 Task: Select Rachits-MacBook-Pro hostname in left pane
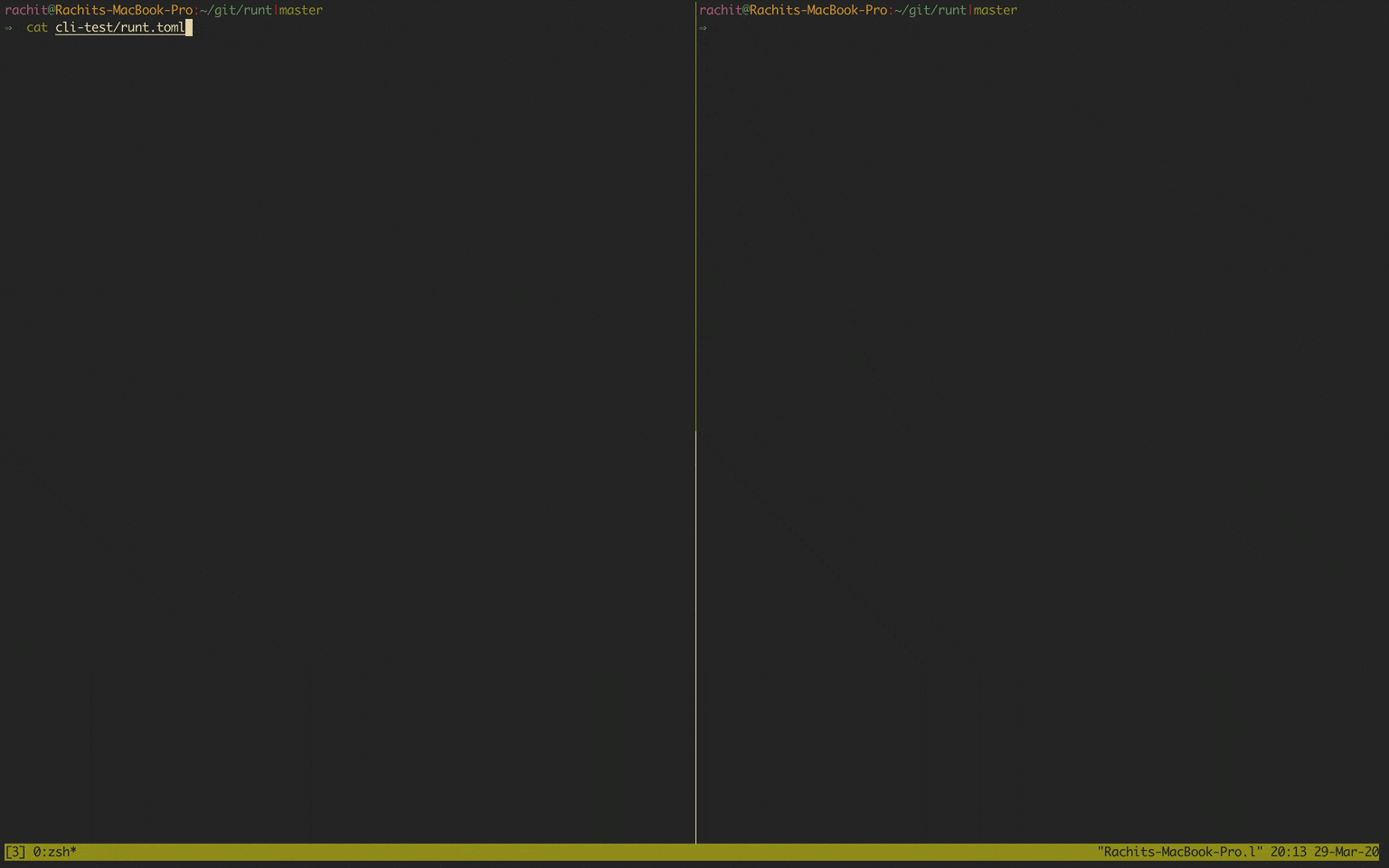click(x=124, y=10)
